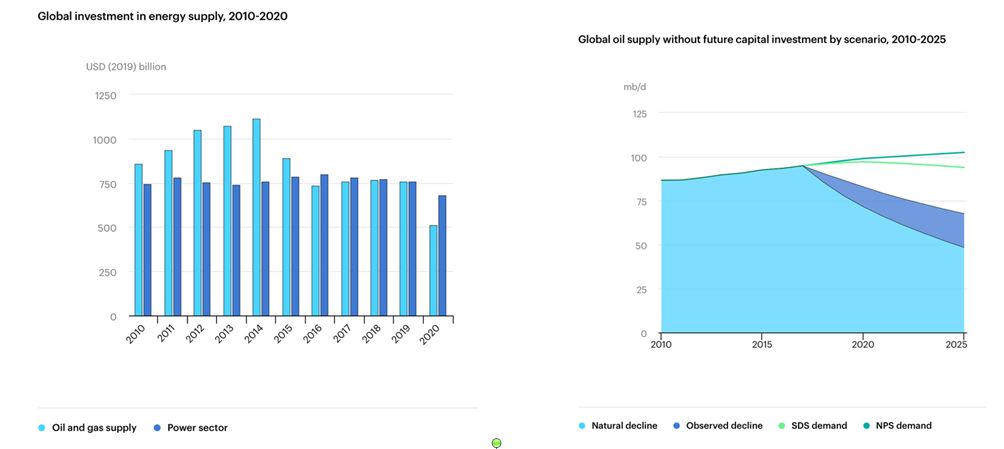The height and width of the screenshot is (449, 1004).
Task: Click the Oil and gas supply legend dot
Action: (42, 428)
